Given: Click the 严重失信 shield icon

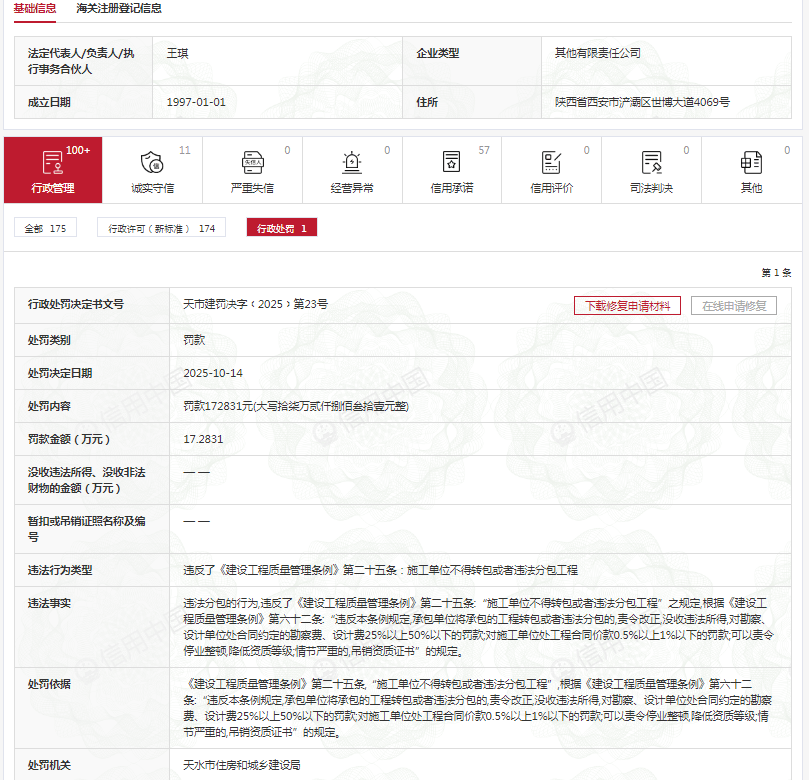Looking at the screenshot, I should coord(253,162).
